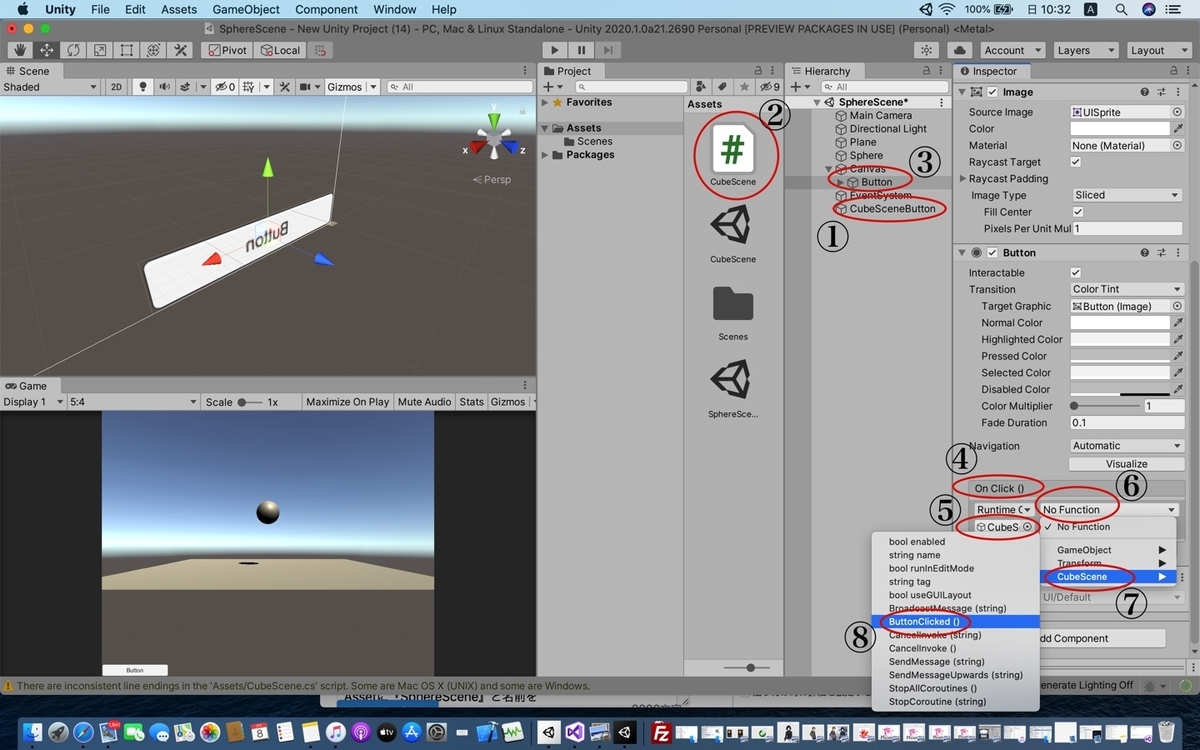Screen dimensions: 1200x750
Task: Select the Move tool
Action: pos(46,50)
